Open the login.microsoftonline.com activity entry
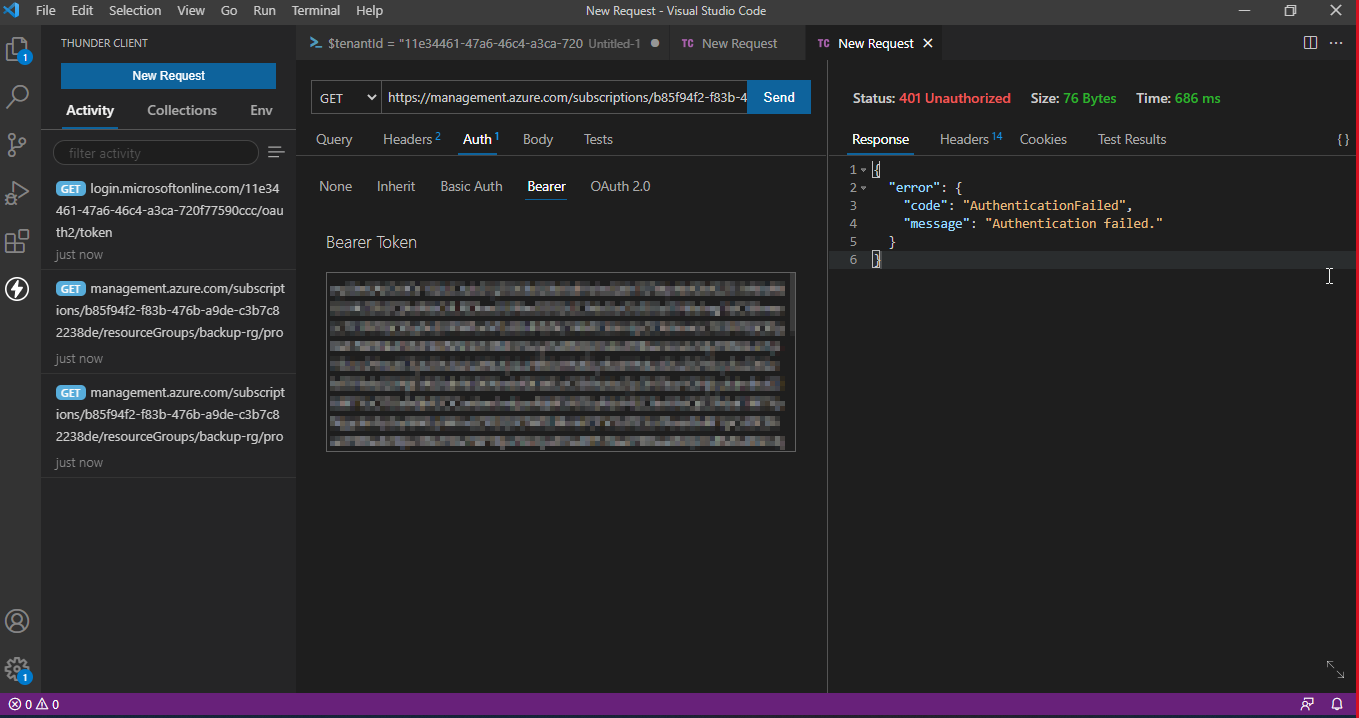Image resolution: width=1359 pixels, height=718 pixels. pyautogui.click(x=169, y=221)
